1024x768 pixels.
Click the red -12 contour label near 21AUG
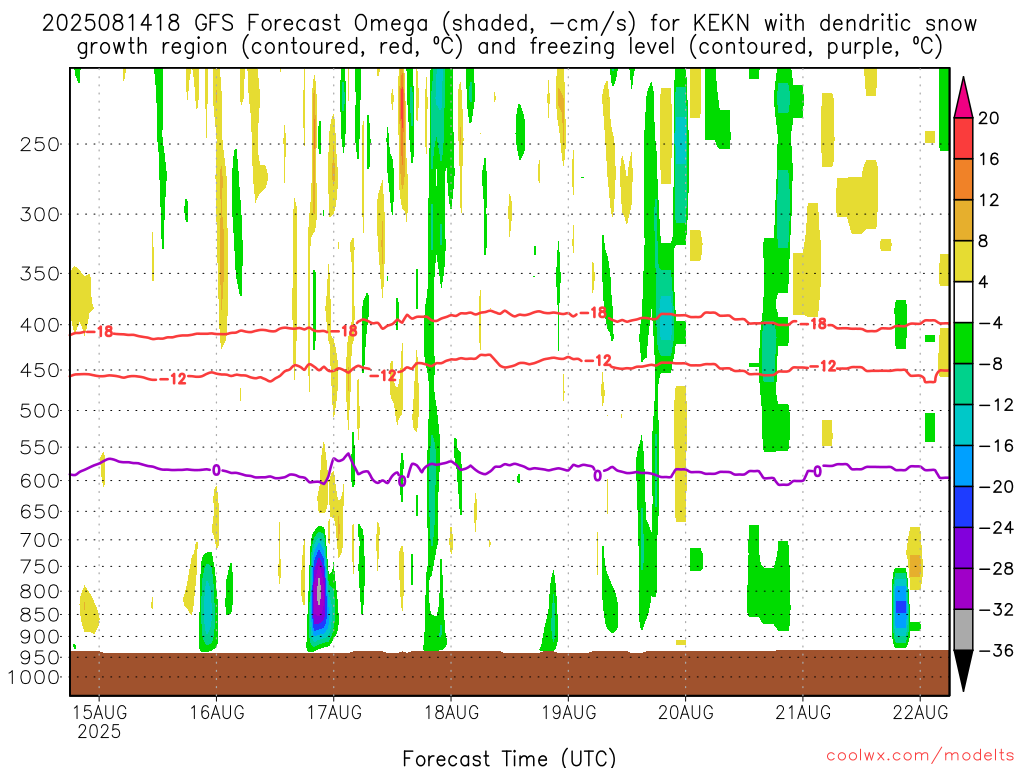(x=824, y=366)
